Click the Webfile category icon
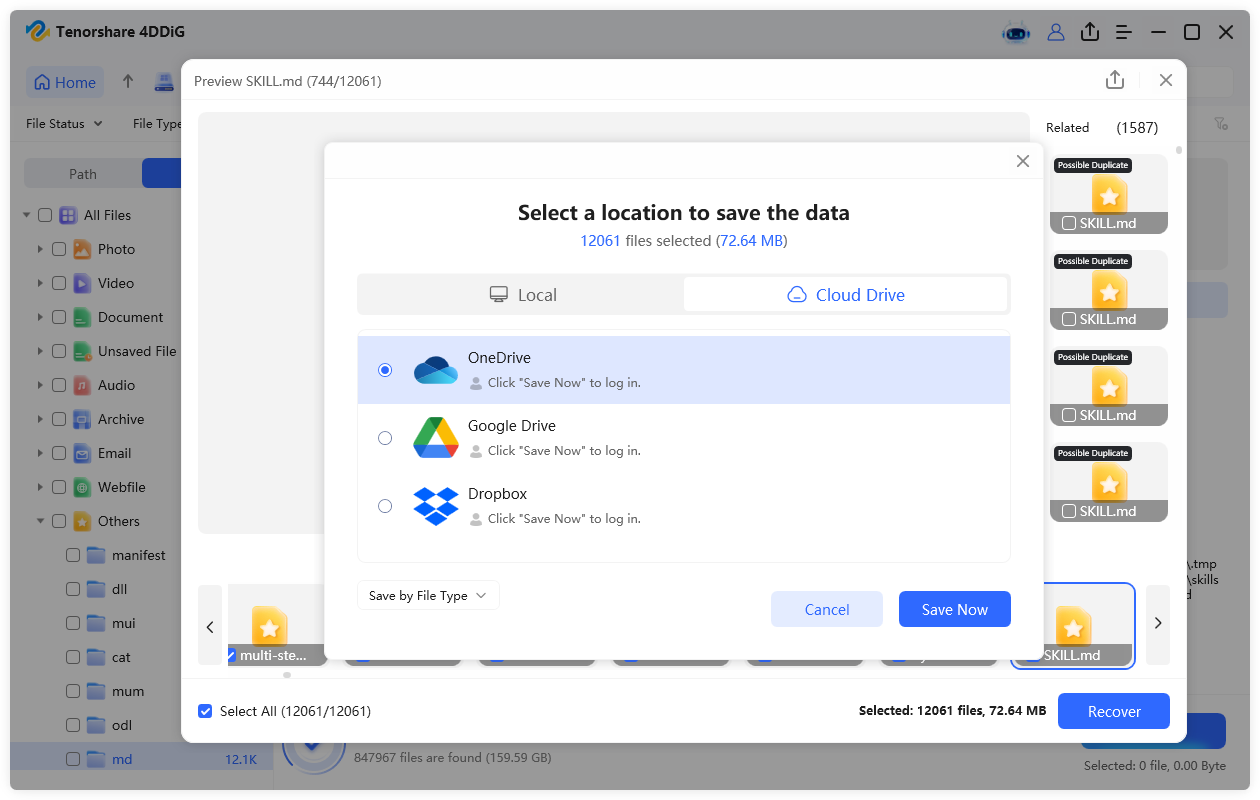Viewport: 1260px width, 800px height. coord(83,487)
